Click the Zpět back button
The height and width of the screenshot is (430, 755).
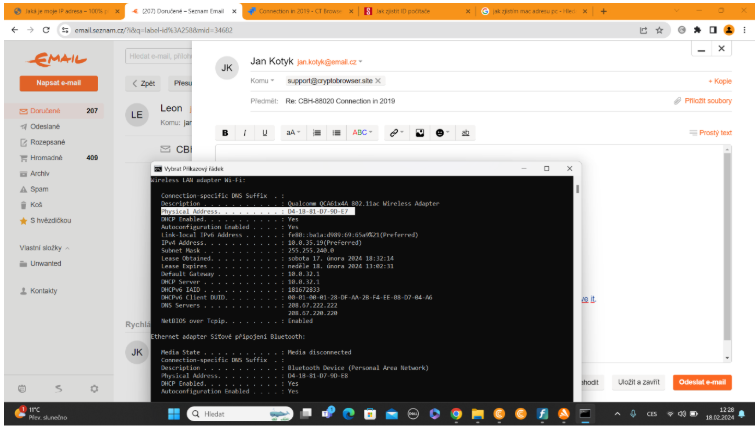[x=143, y=83]
